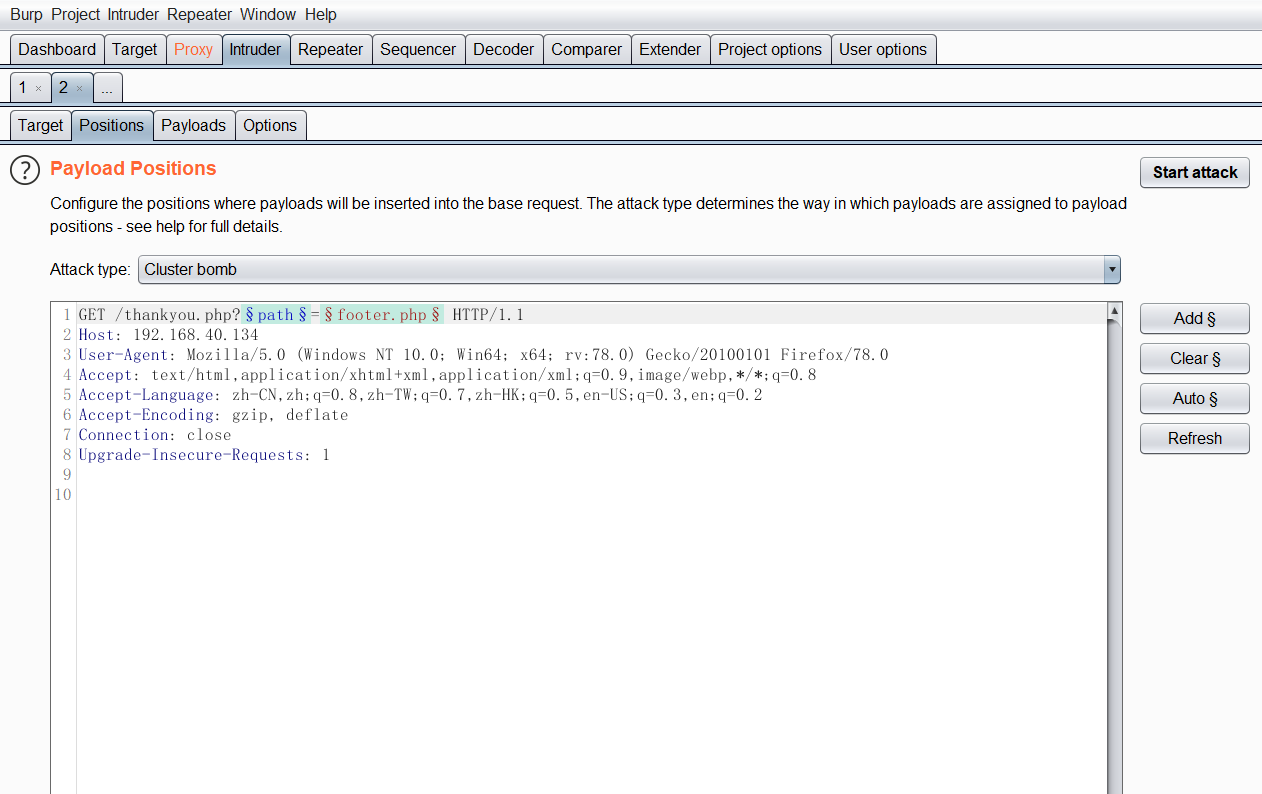
Task: Click the Accept header text/html line
Action: [x=447, y=375]
